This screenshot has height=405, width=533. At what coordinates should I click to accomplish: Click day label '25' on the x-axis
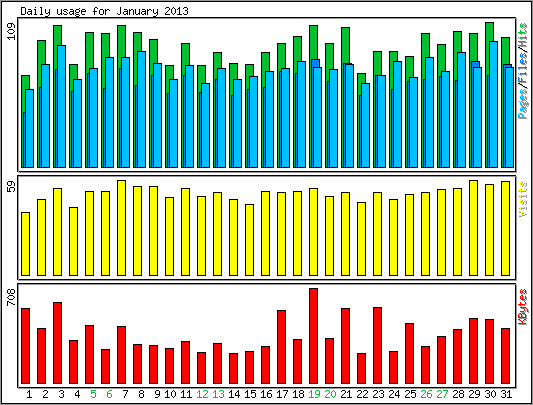[410, 394]
